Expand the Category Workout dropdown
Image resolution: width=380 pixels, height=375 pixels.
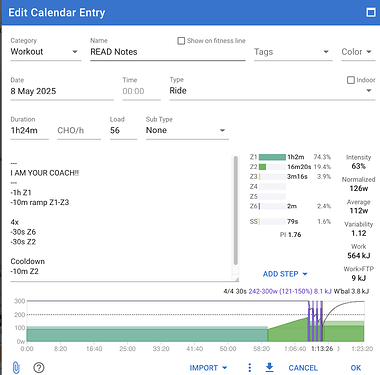46,52
